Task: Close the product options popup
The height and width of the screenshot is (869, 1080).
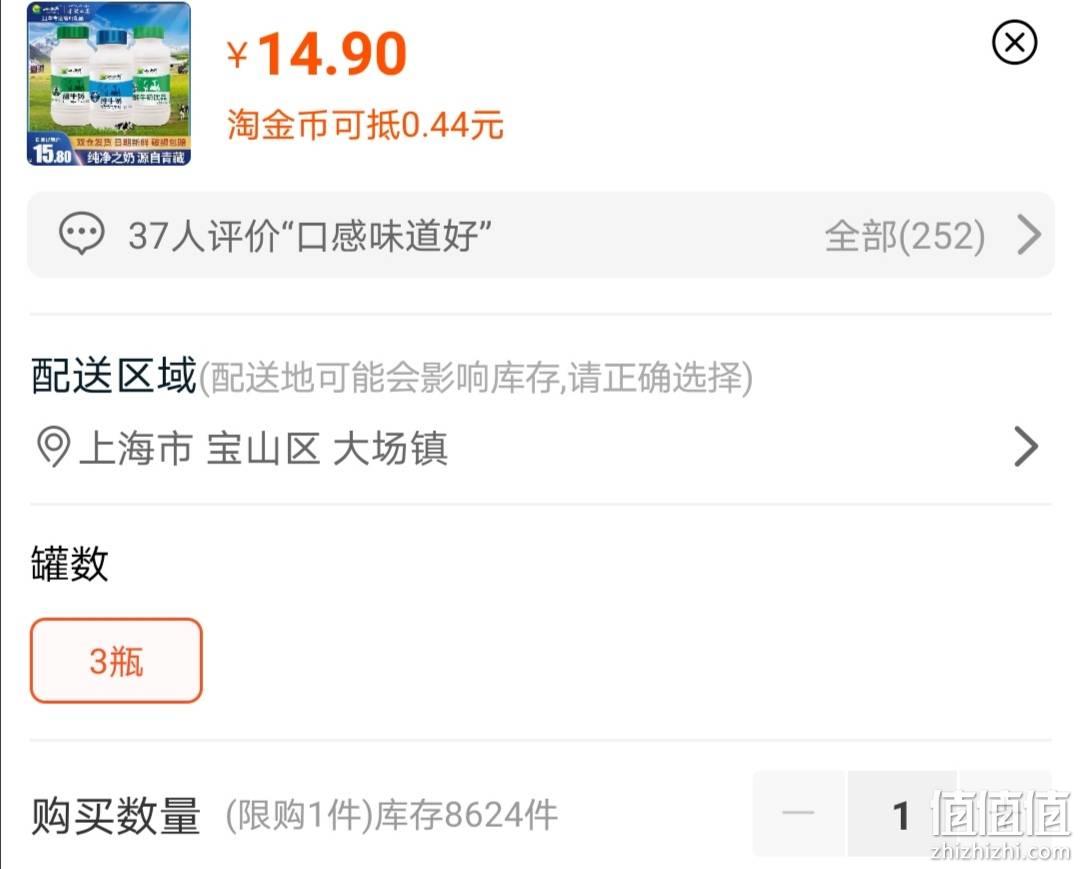Action: click(1014, 43)
